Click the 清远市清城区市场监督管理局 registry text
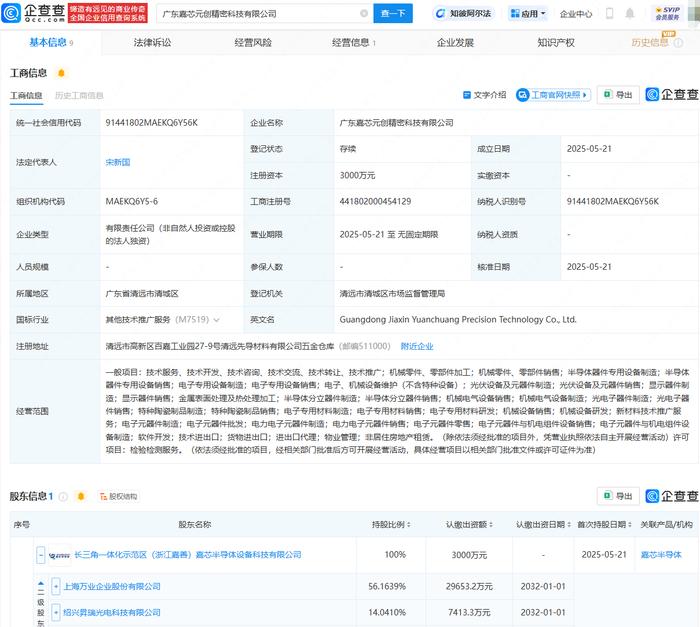This screenshot has width=700, height=627. [392, 294]
